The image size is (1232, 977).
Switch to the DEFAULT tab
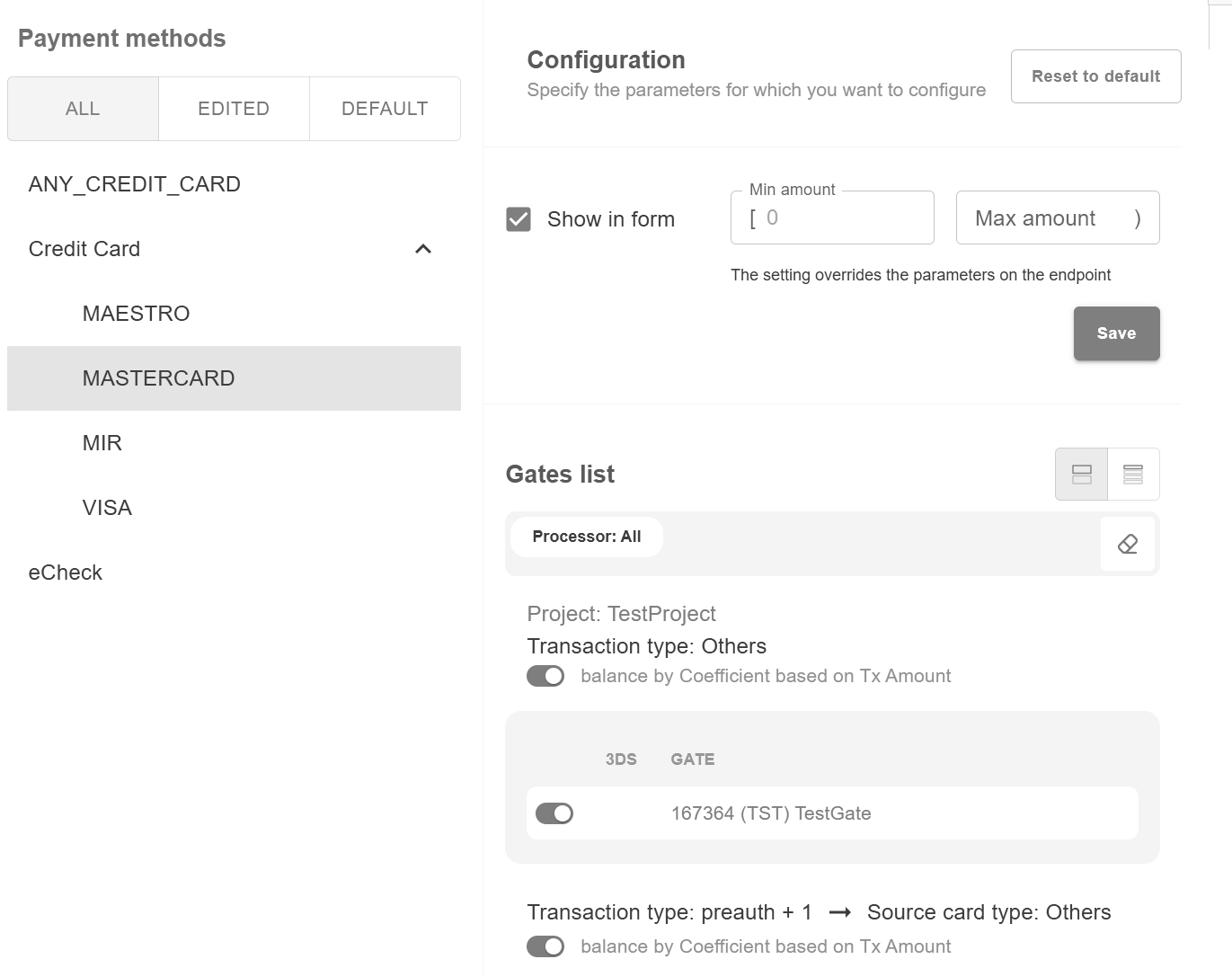[385, 109]
